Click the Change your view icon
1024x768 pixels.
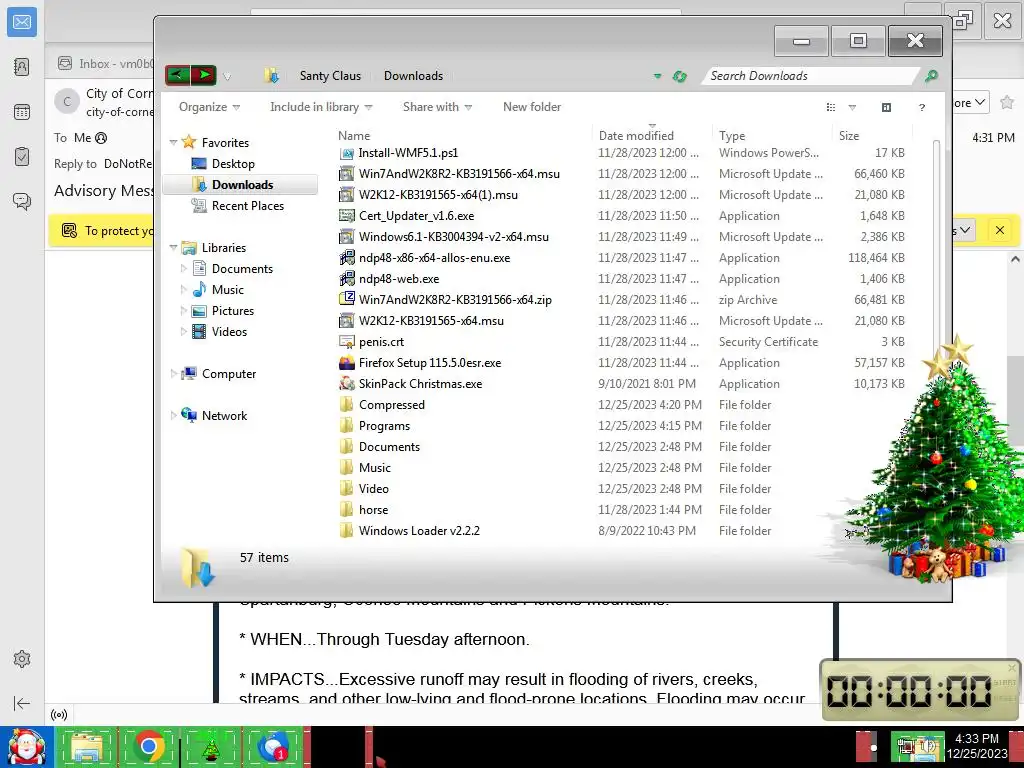[x=831, y=107]
